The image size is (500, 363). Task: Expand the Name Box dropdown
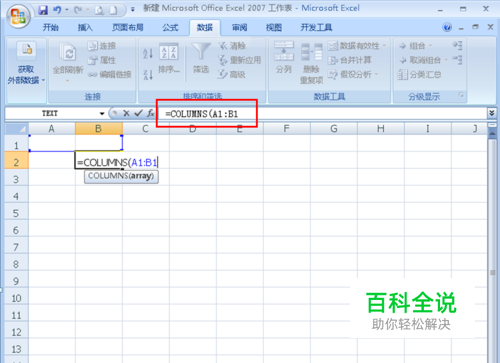[x=102, y=114]
